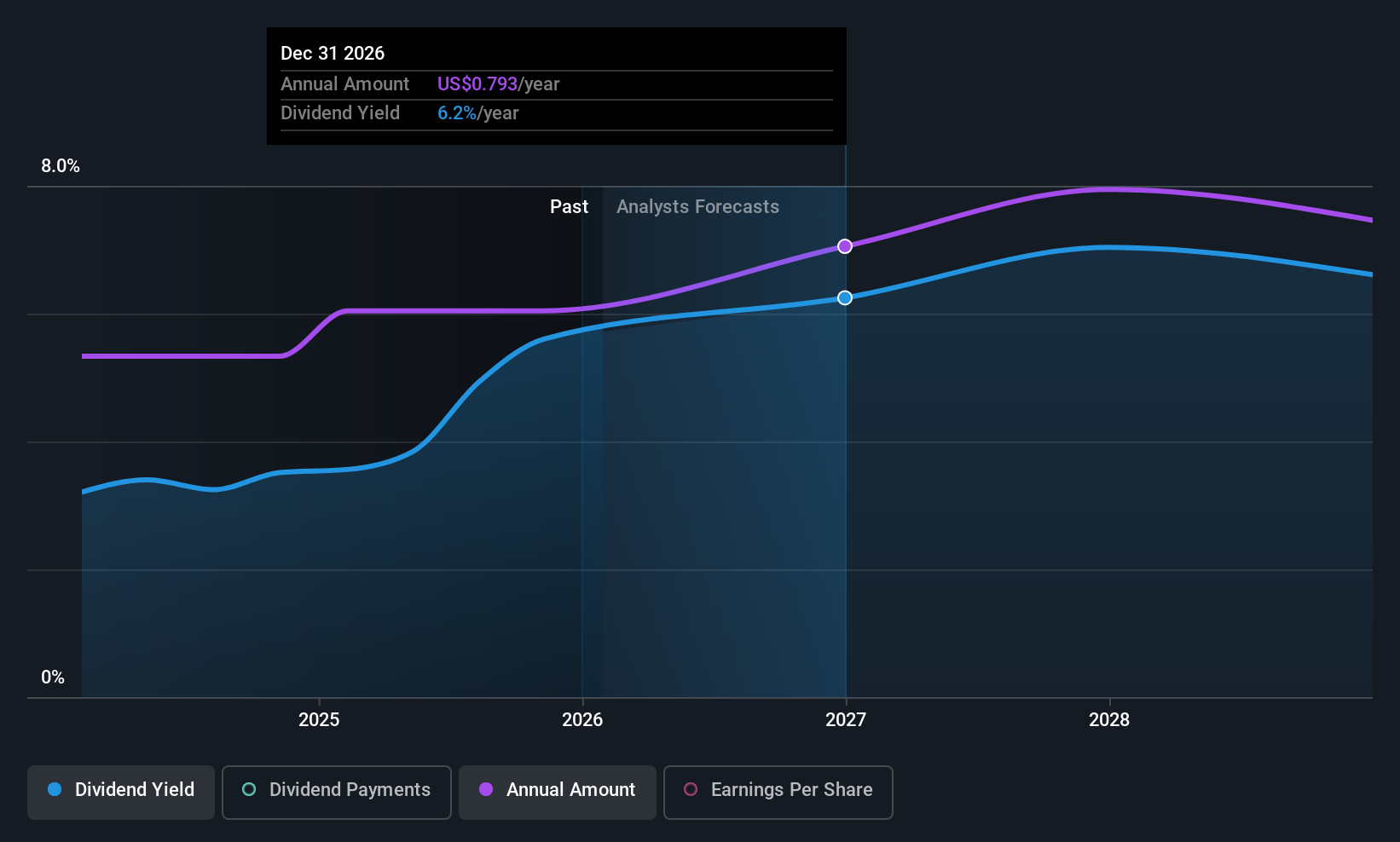Click the pink Earnings Per Share circle
The height and width of the screenshot is (842, 1400).
click(691, 789)
